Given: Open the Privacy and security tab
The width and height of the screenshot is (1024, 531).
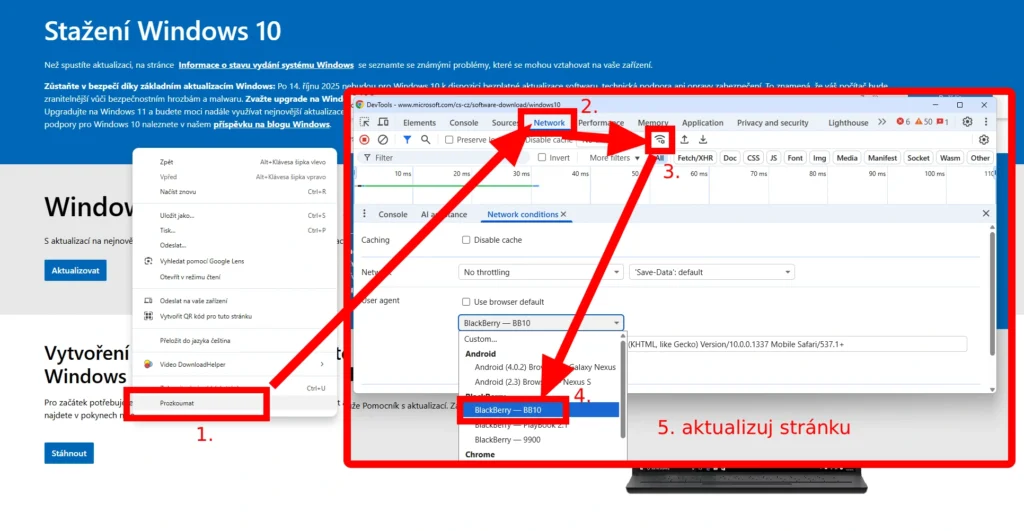Looking at the screenshot, I should [x=773, y=123].
